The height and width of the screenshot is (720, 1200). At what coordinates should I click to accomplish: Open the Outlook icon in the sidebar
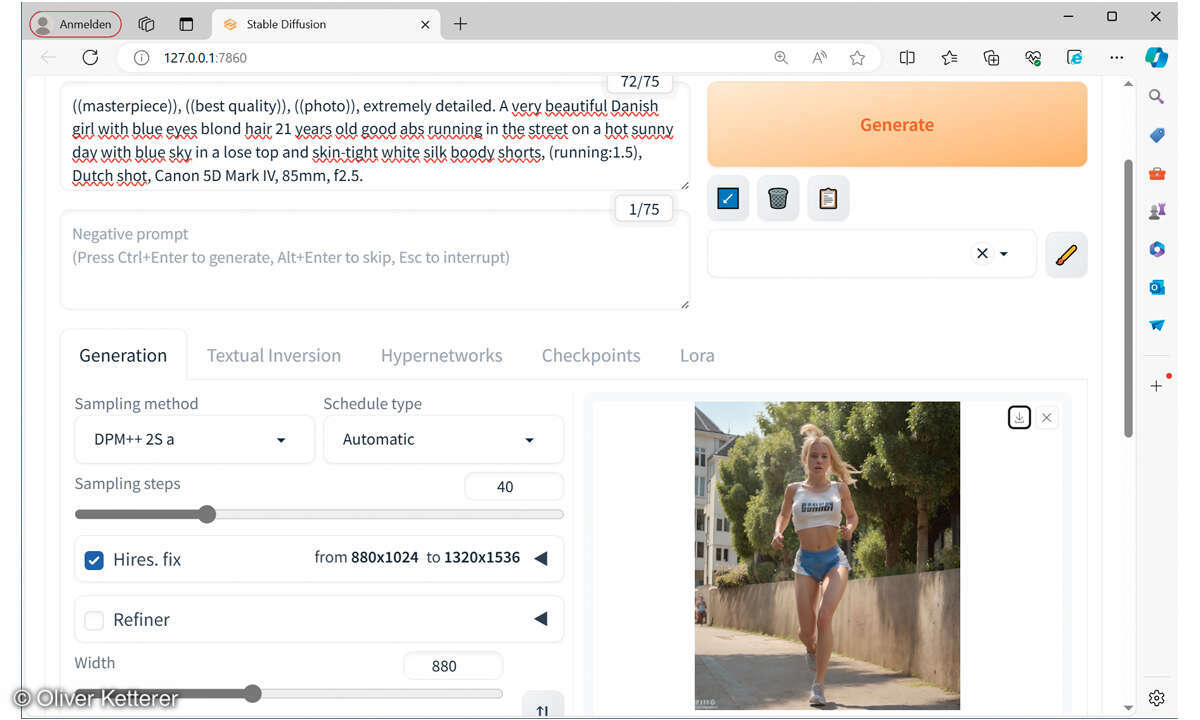click(1157, 287)
